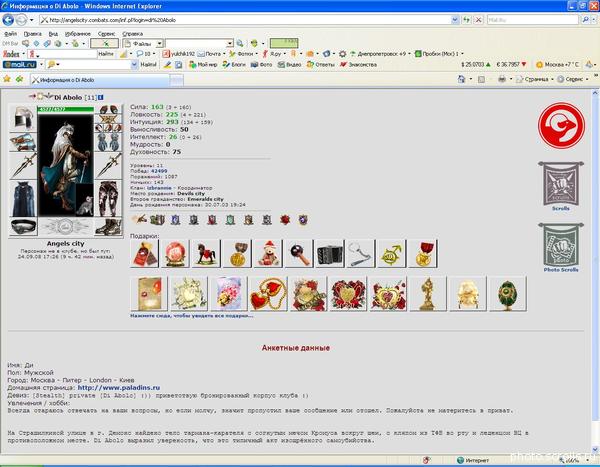Click the Днепропетровск +9 weather button
The image size is (600, 467).
pos(378,54)
